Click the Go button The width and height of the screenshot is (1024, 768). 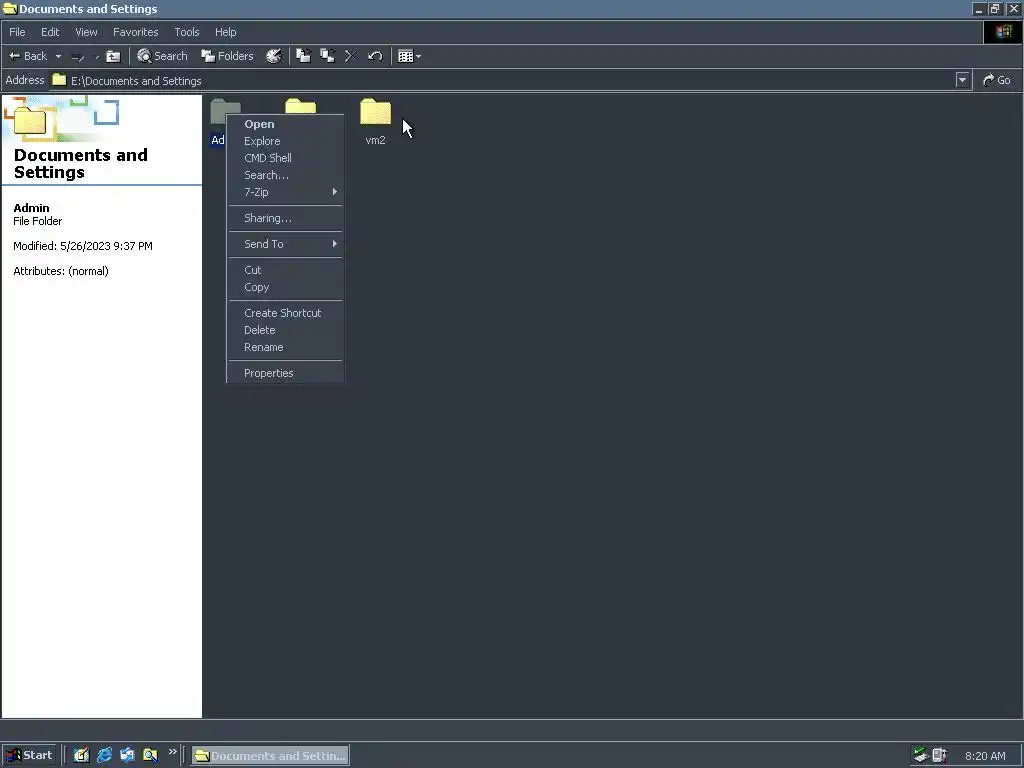click(x=997, y=80)
